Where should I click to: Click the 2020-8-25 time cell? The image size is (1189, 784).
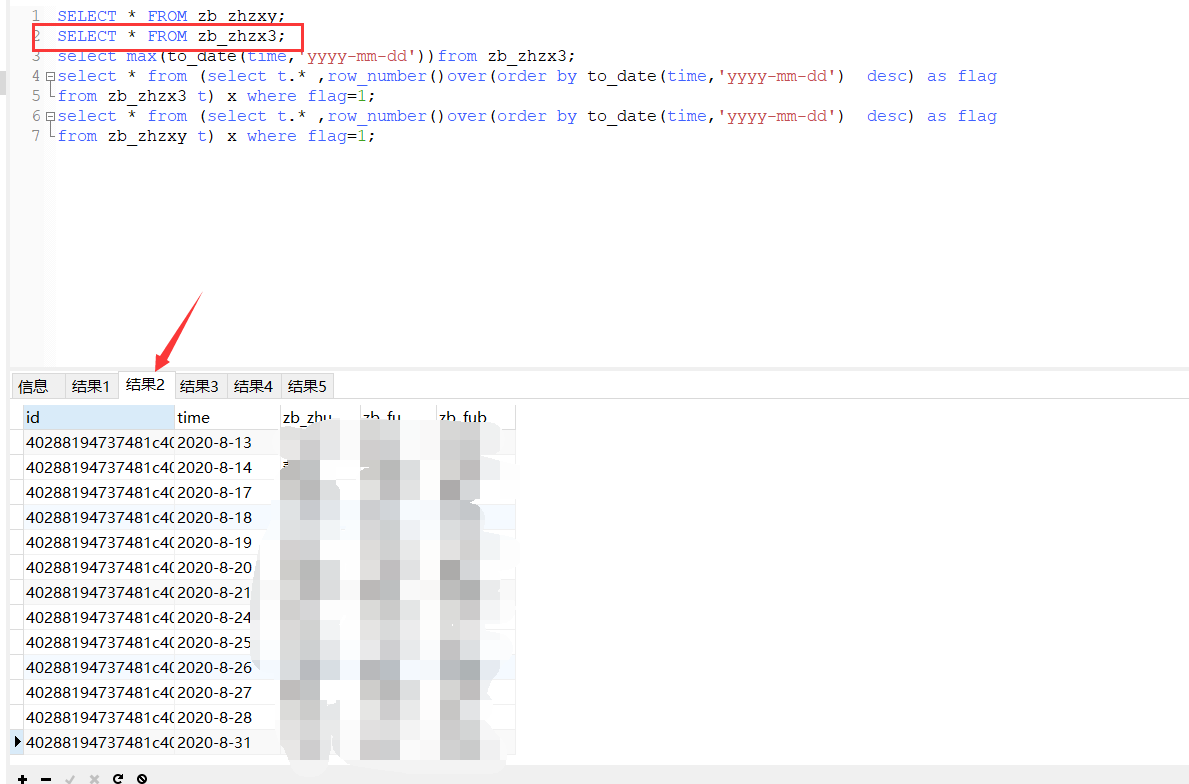[x=227, y=643]
